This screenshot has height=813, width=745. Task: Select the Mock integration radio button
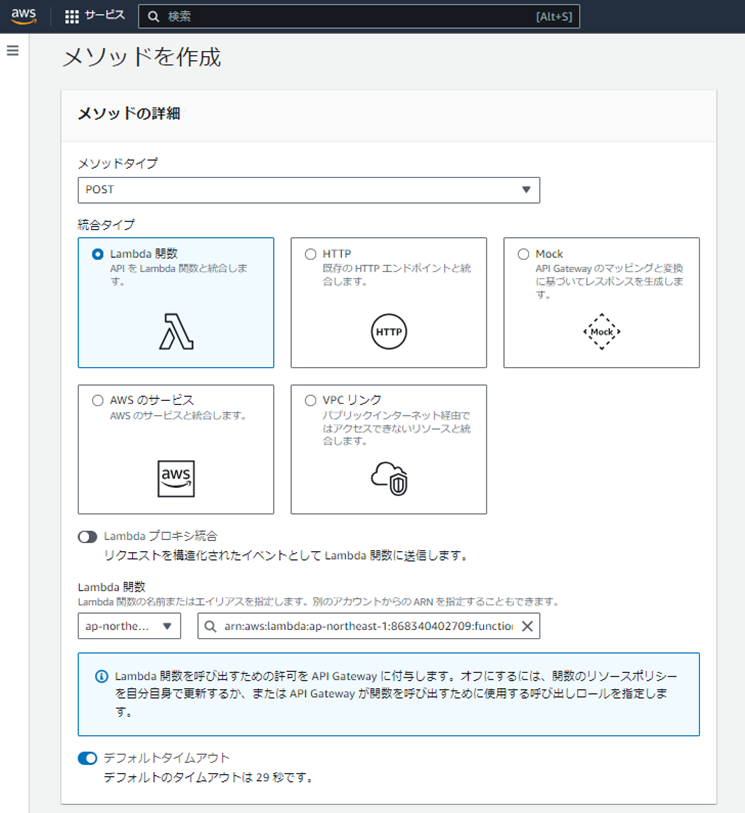point(524,254)
